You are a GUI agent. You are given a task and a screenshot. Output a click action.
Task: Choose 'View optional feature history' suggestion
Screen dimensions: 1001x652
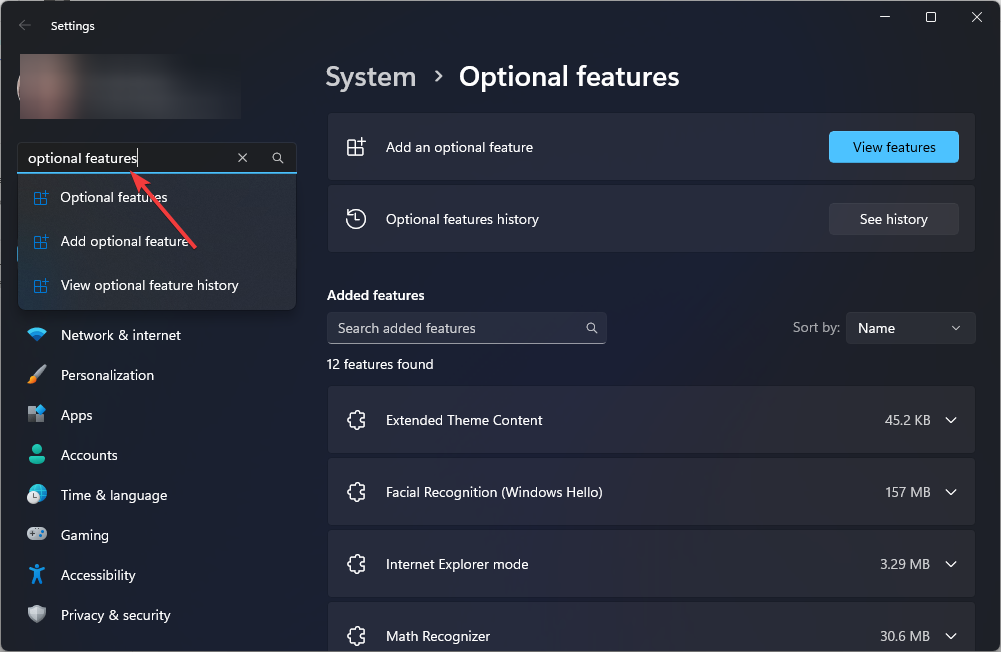click(149, 285)
